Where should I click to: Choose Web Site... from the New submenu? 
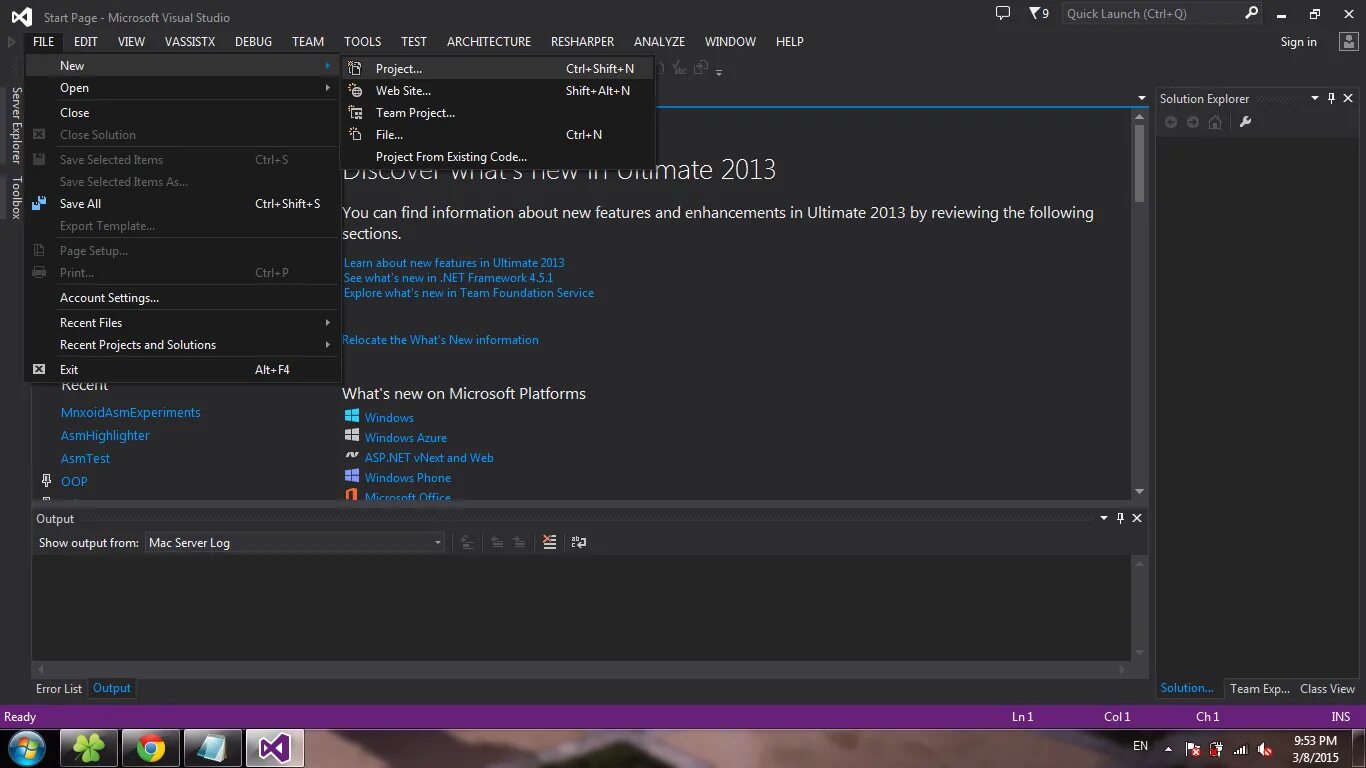coord(497,91)
